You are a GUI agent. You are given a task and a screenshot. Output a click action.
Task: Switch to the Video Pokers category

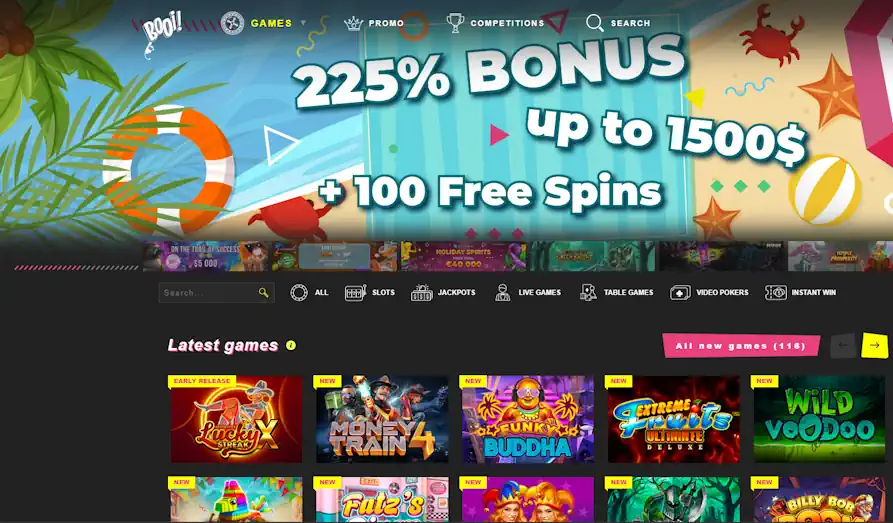click(709, 293)
